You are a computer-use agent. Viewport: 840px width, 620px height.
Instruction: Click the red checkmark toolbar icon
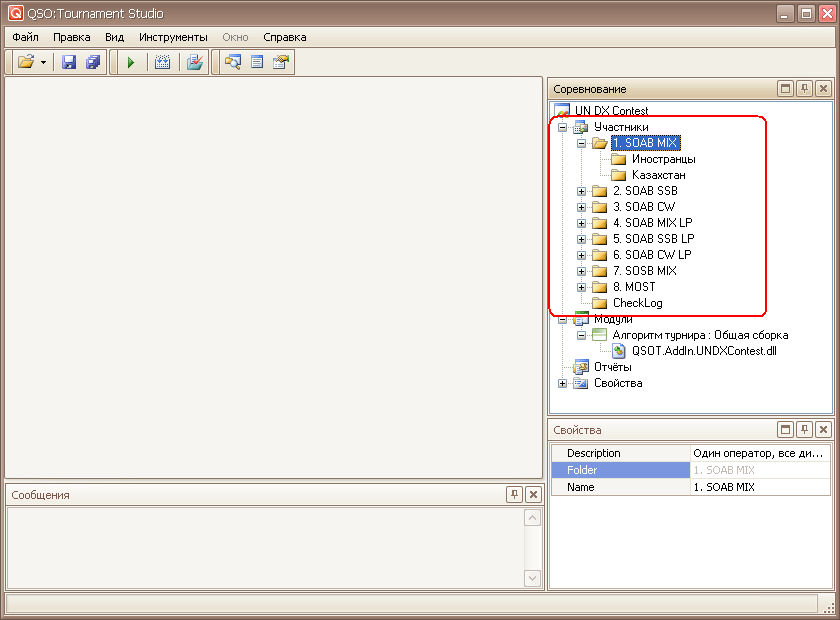click(x=195, y=62)
